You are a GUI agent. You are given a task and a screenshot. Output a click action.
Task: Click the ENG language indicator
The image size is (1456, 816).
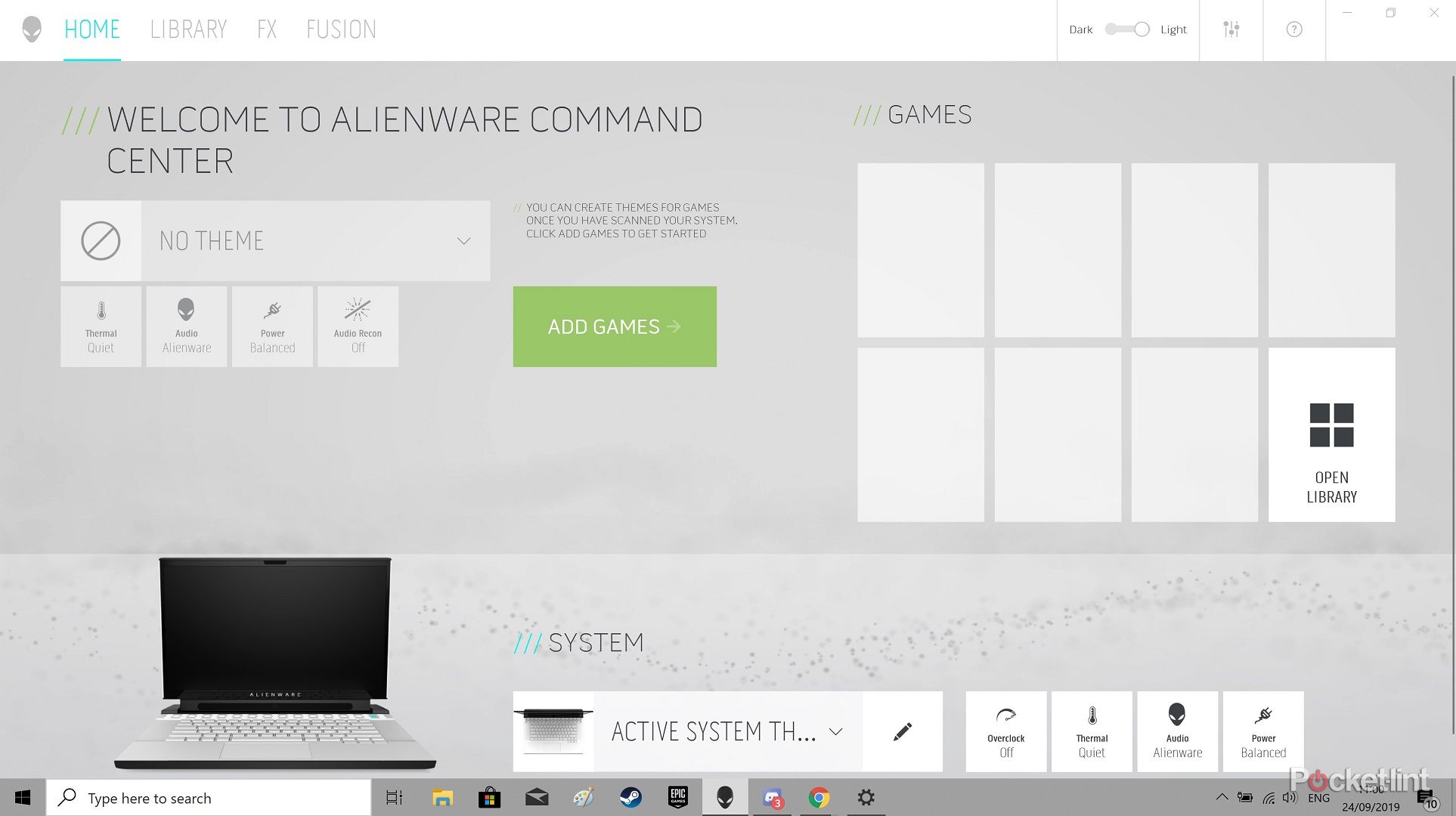click(x=1318, y=798)
